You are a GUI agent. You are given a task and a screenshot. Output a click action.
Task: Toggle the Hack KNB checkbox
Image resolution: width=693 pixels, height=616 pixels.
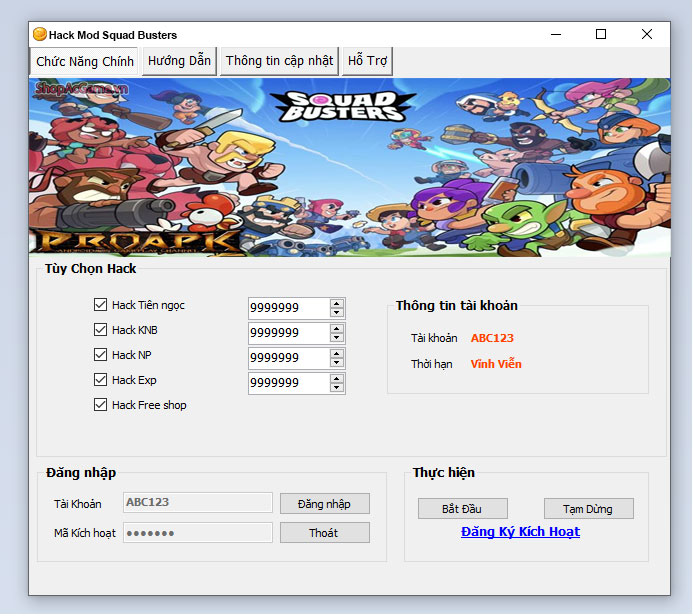point(100,330)
